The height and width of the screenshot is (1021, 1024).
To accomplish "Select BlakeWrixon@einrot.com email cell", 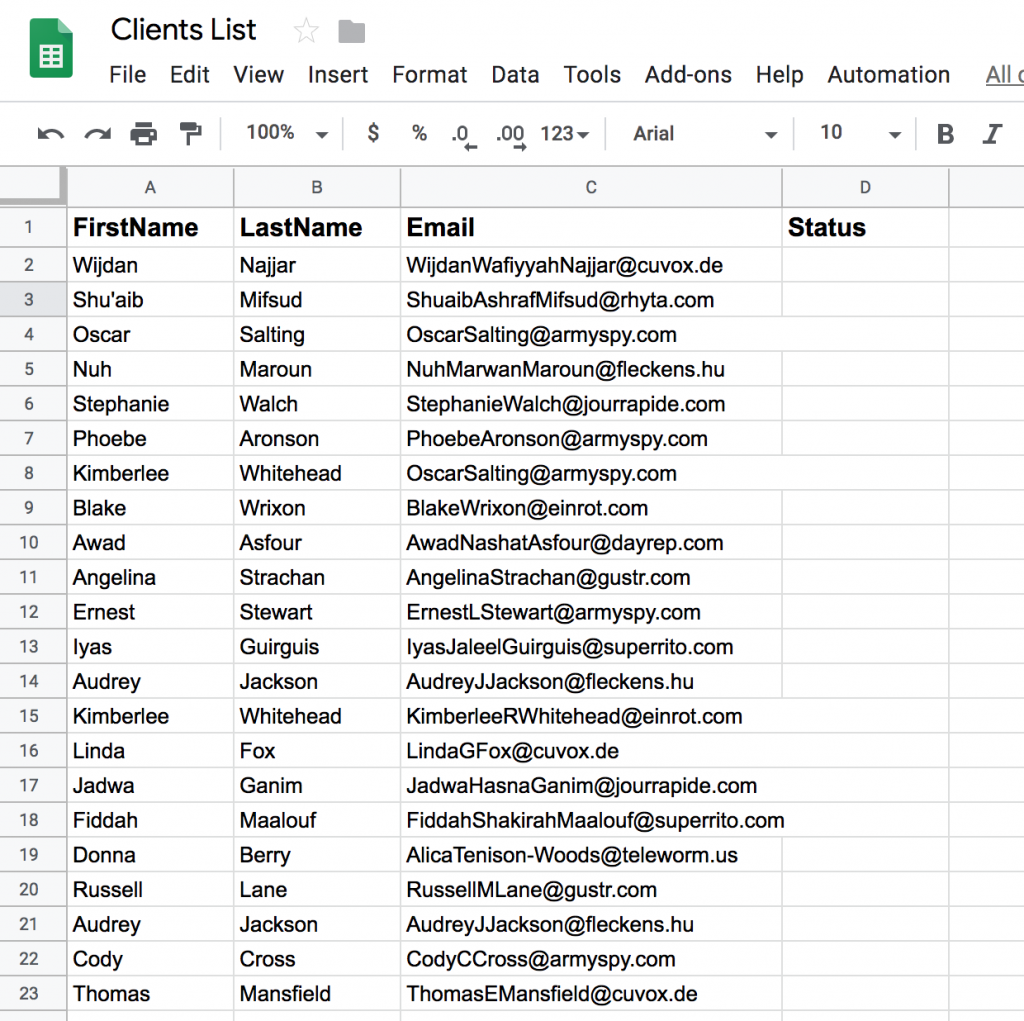I will pos(591,508).
